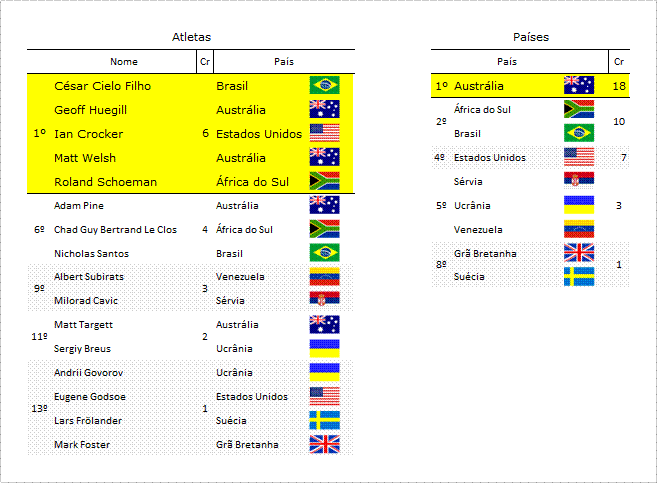Click Serbia flag in Milorad Cavic row
Image resolution: width=658 pixels, height=483 pixels.
click(x=324, y=300)
